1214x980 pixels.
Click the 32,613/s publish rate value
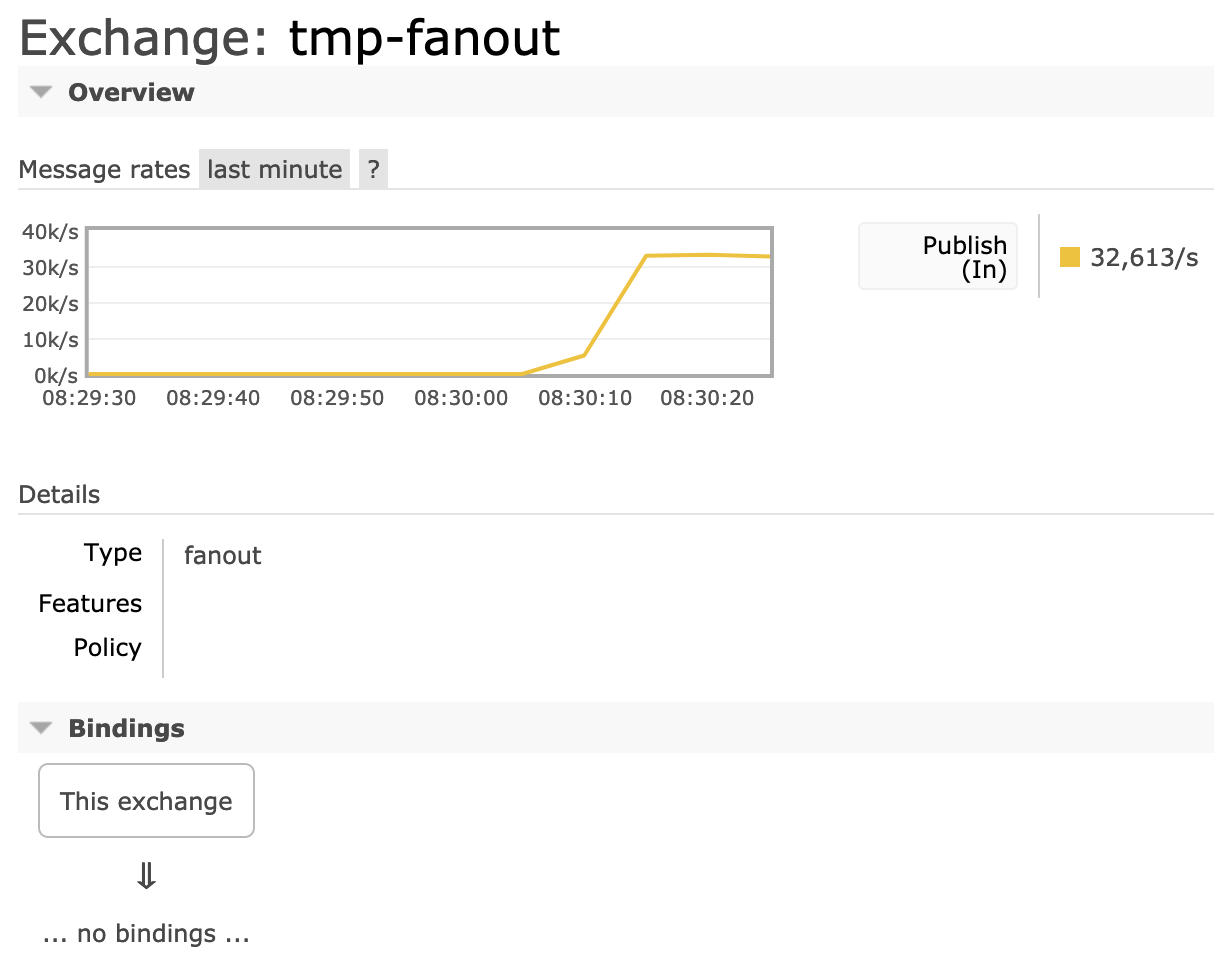pyautogui.click(x=1144, y=258)
